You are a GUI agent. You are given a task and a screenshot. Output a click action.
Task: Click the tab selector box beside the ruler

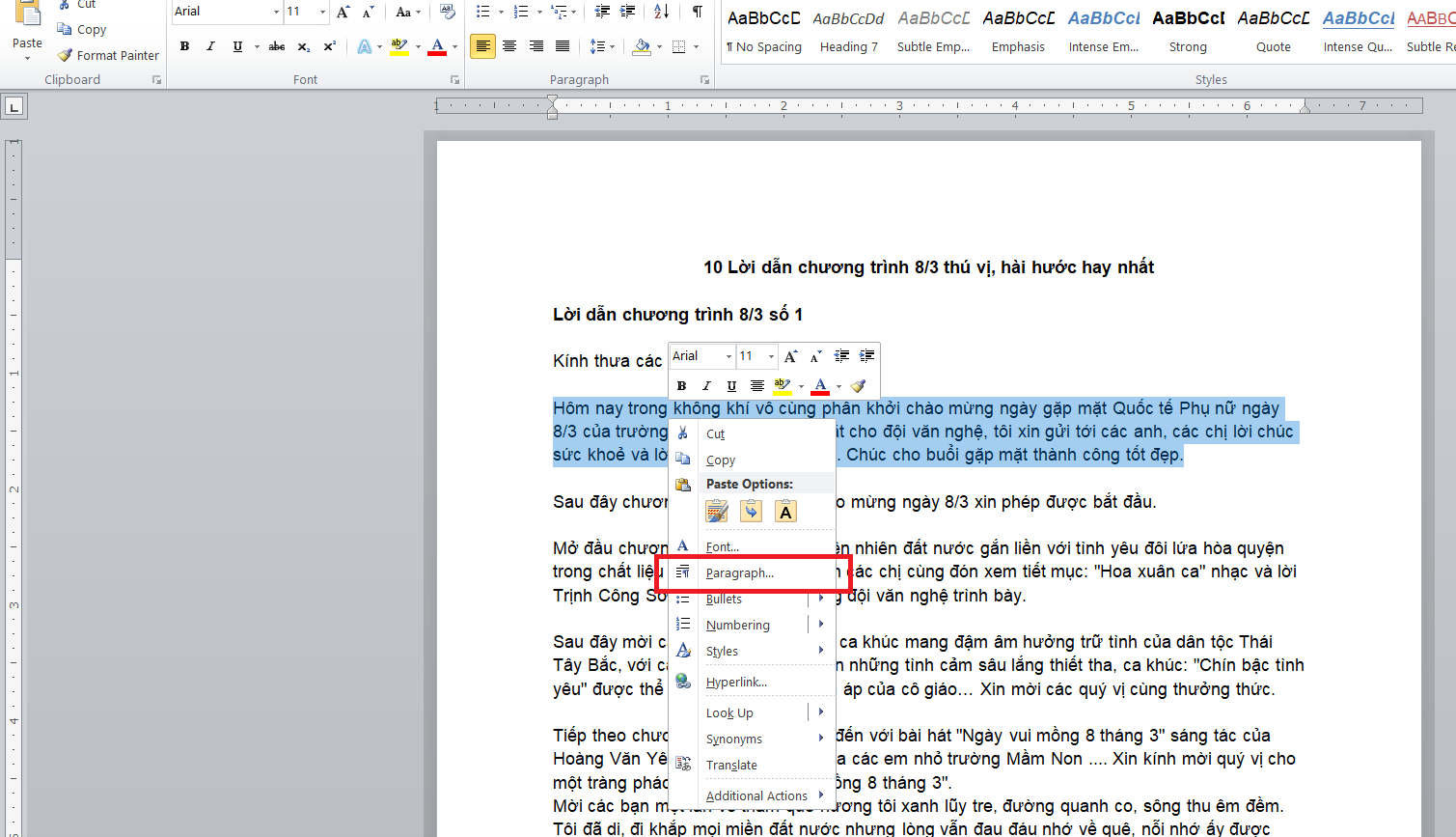14,106
